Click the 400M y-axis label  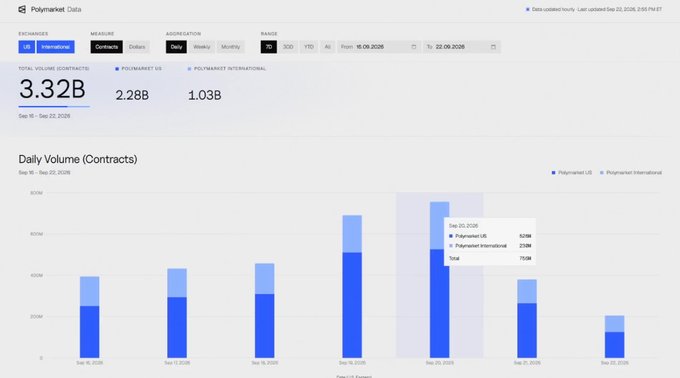click(36, 275)
